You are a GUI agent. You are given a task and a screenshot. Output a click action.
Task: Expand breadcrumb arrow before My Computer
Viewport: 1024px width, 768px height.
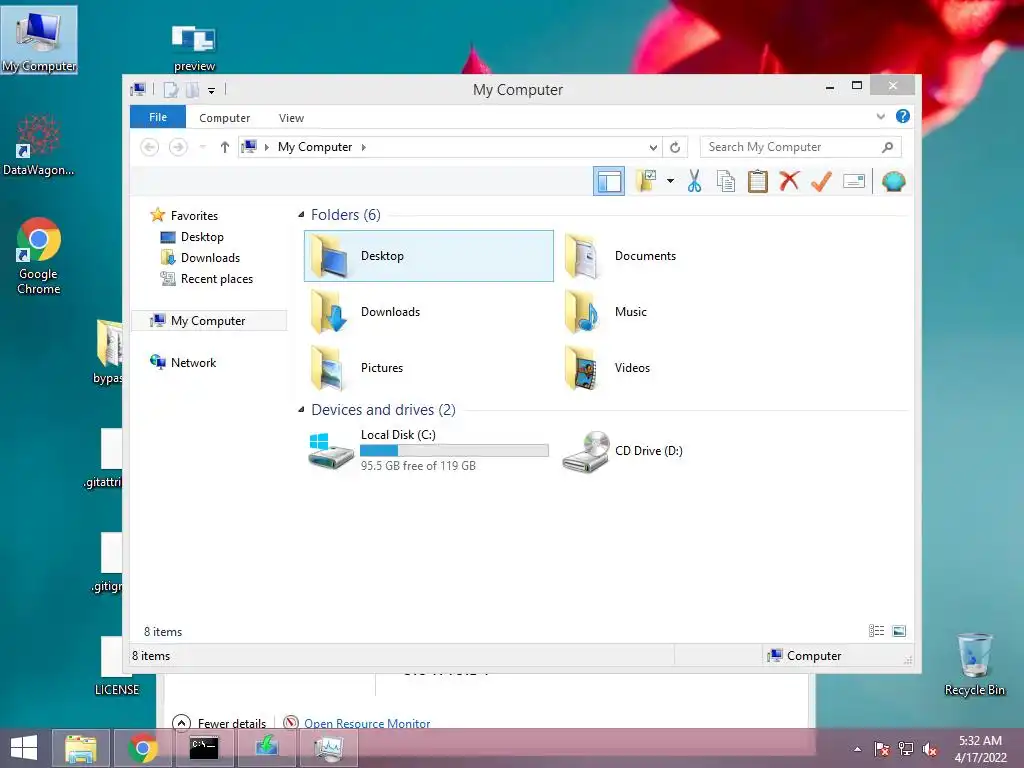266,147
